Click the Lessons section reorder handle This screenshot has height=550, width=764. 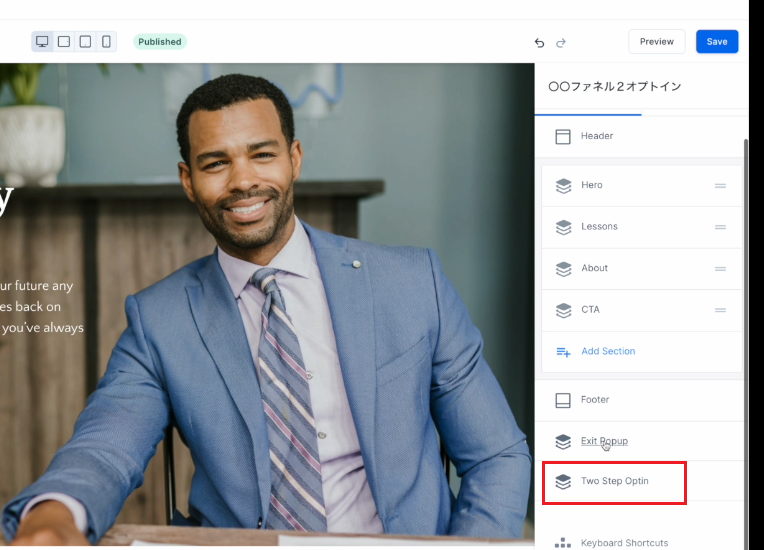click(720, 227)
